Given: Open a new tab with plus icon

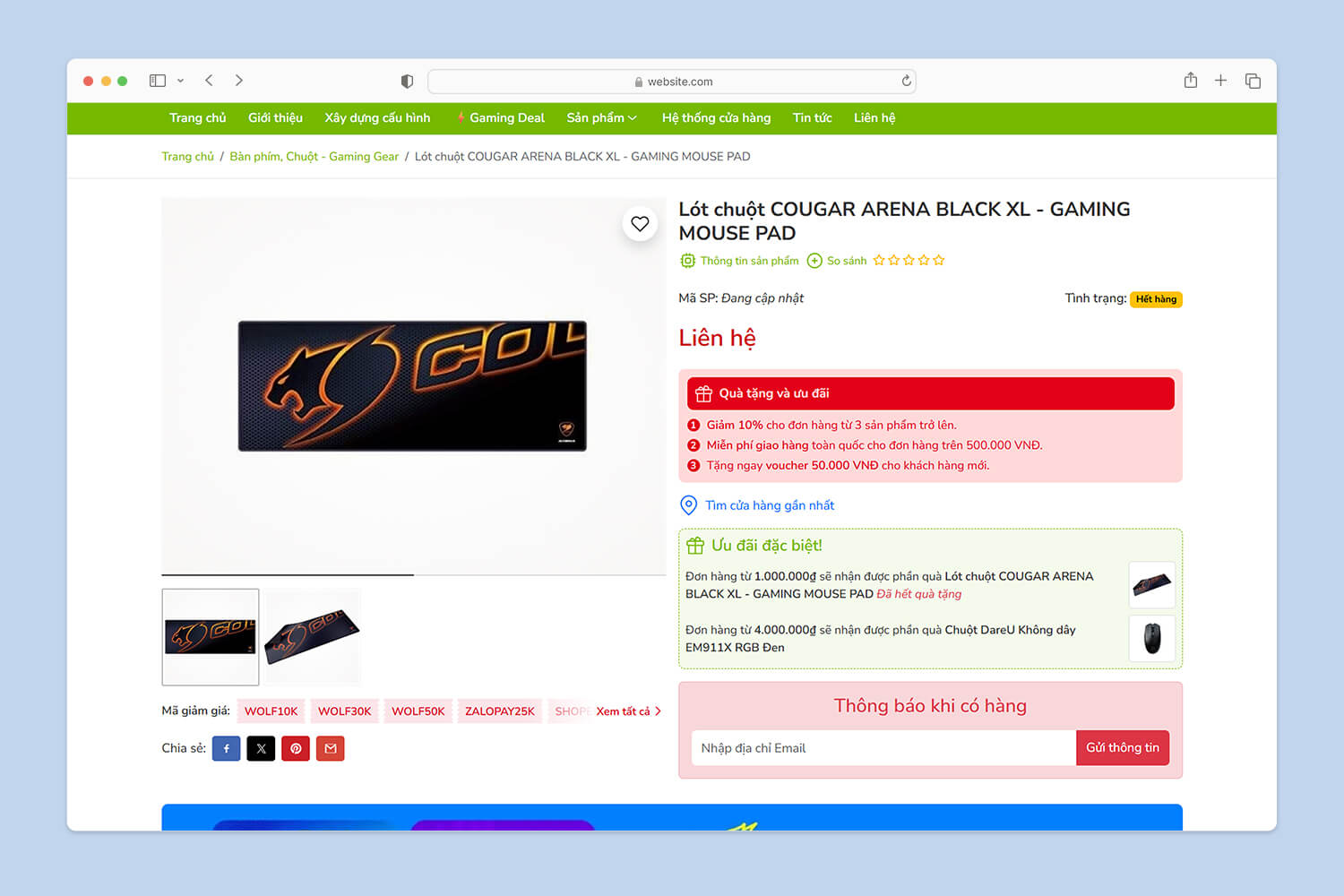Looking at the screenshot, I should (1220, 81).
